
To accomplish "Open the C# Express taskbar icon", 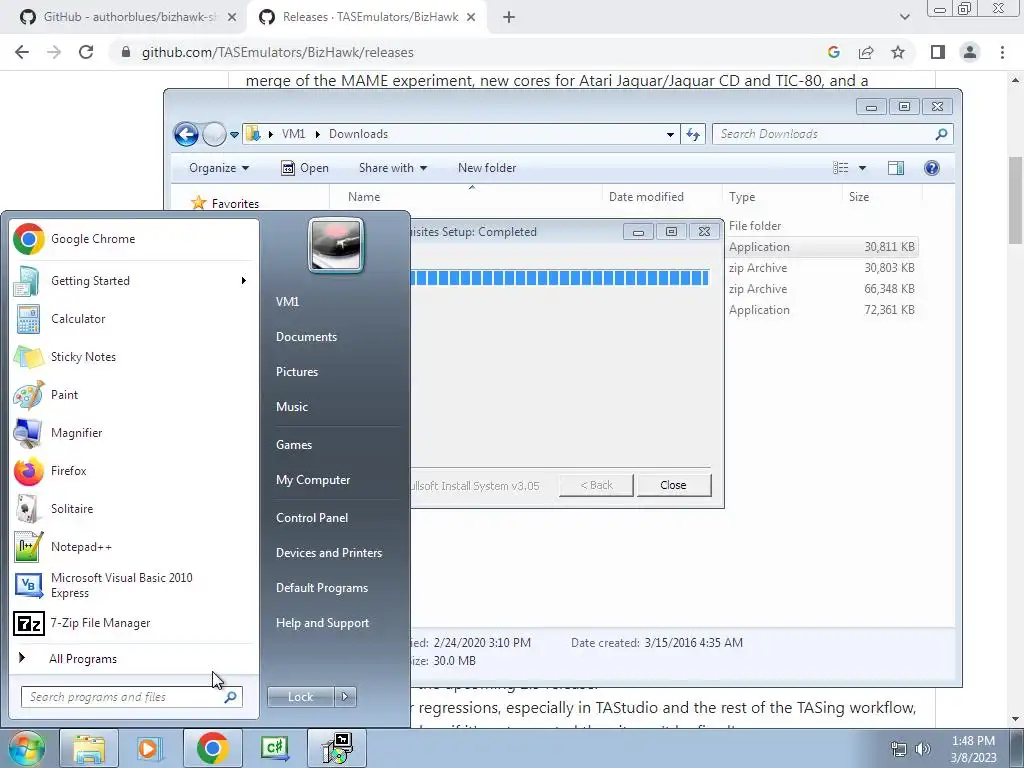I will tap(274, 748).
